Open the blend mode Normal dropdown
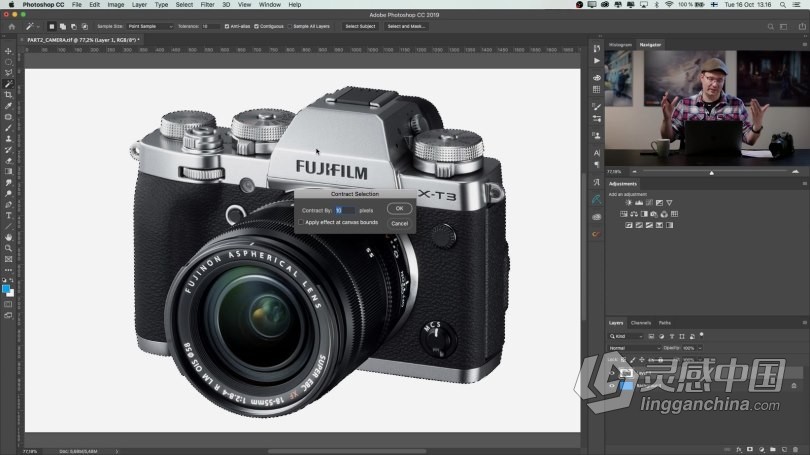 click(x=634, y=348)
